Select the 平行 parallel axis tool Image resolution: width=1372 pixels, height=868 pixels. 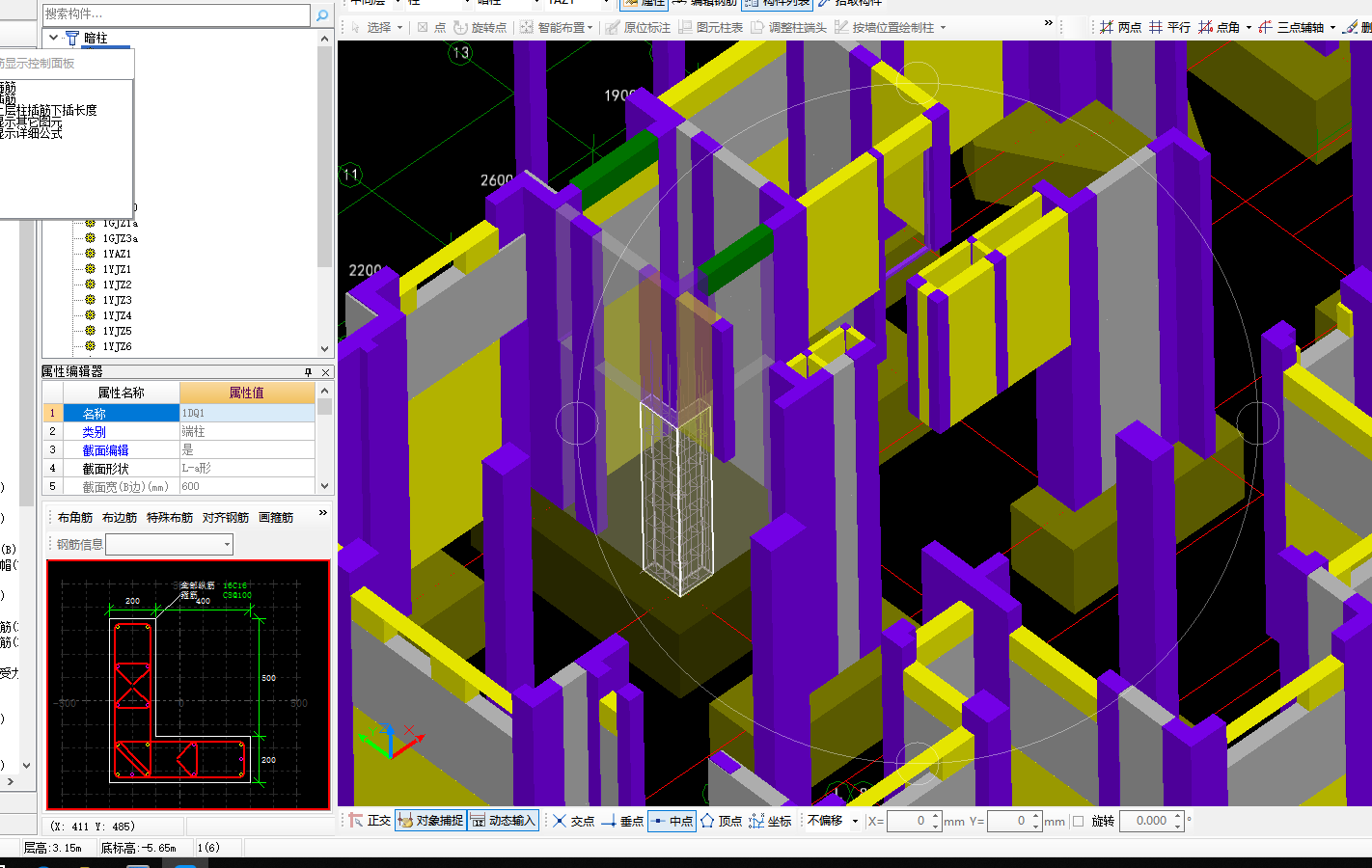1169,27
